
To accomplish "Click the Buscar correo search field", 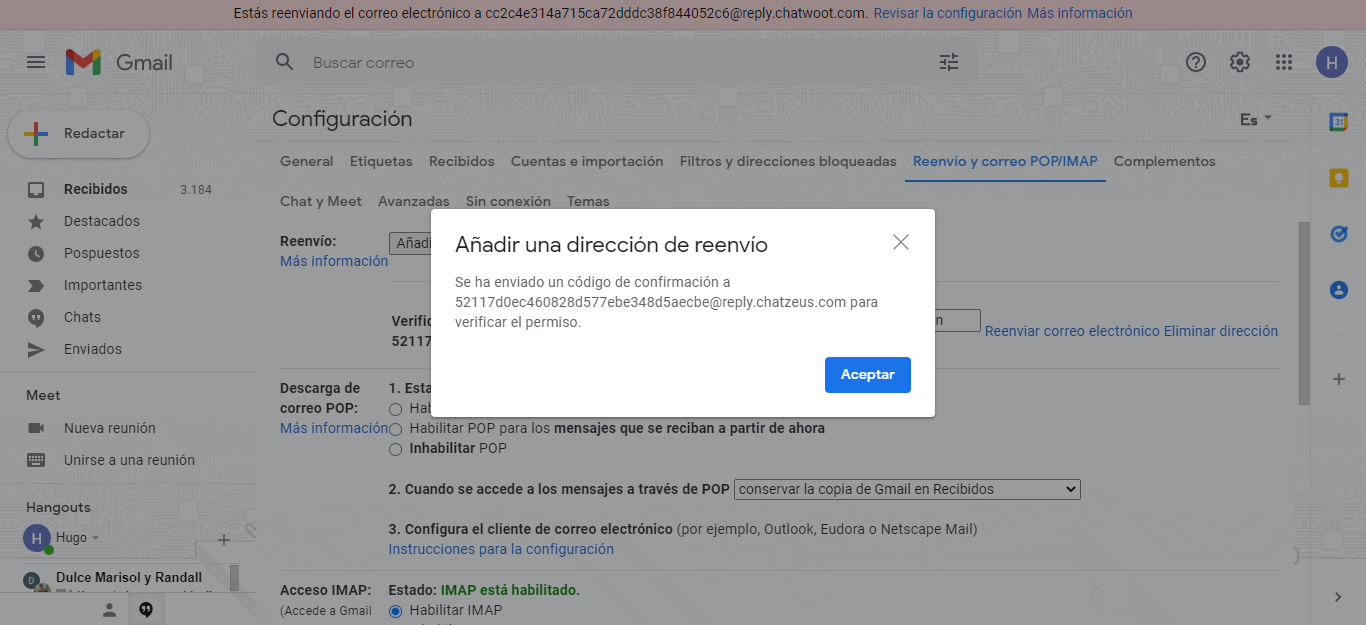I will point(600,62).
